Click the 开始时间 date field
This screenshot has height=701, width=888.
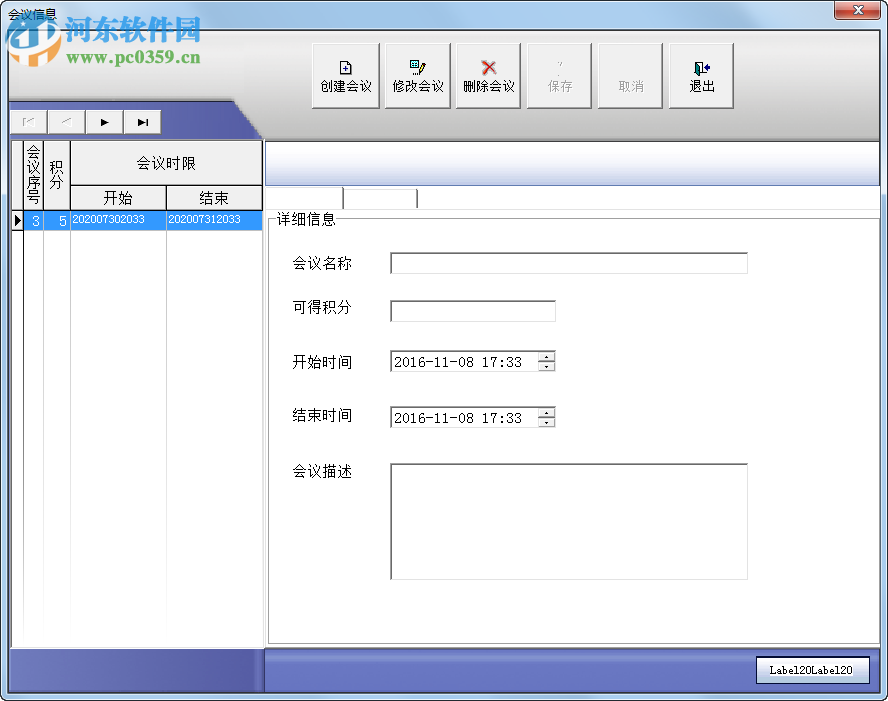(464, 361)
